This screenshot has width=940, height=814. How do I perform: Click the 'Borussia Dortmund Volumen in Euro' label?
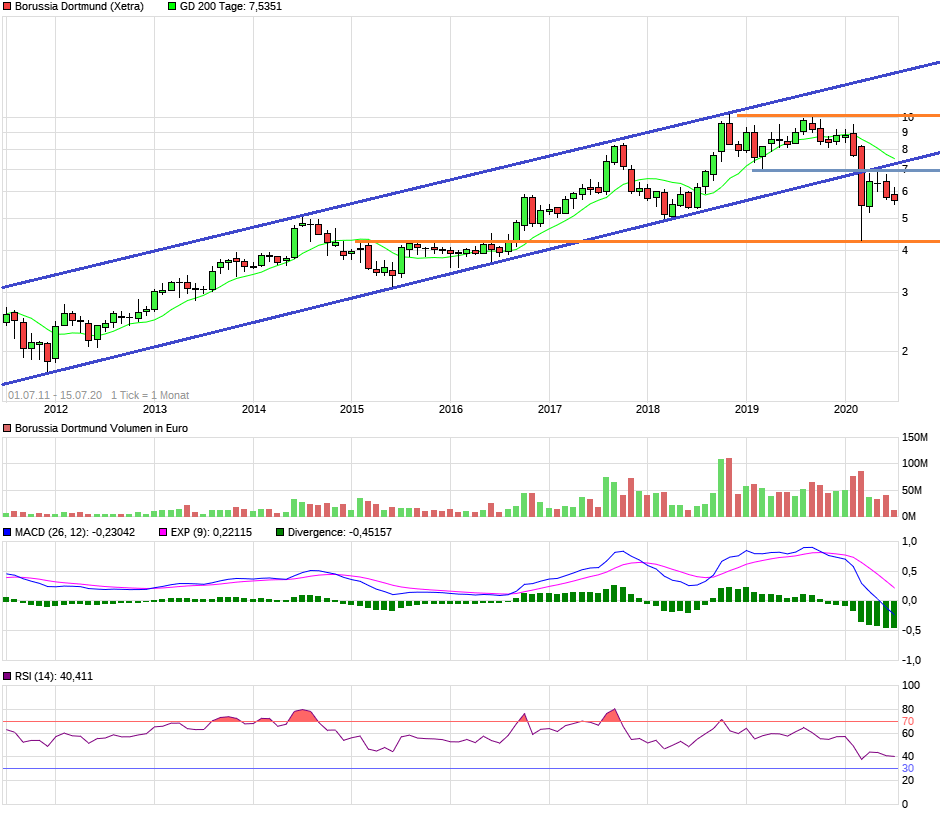point(101,428)
